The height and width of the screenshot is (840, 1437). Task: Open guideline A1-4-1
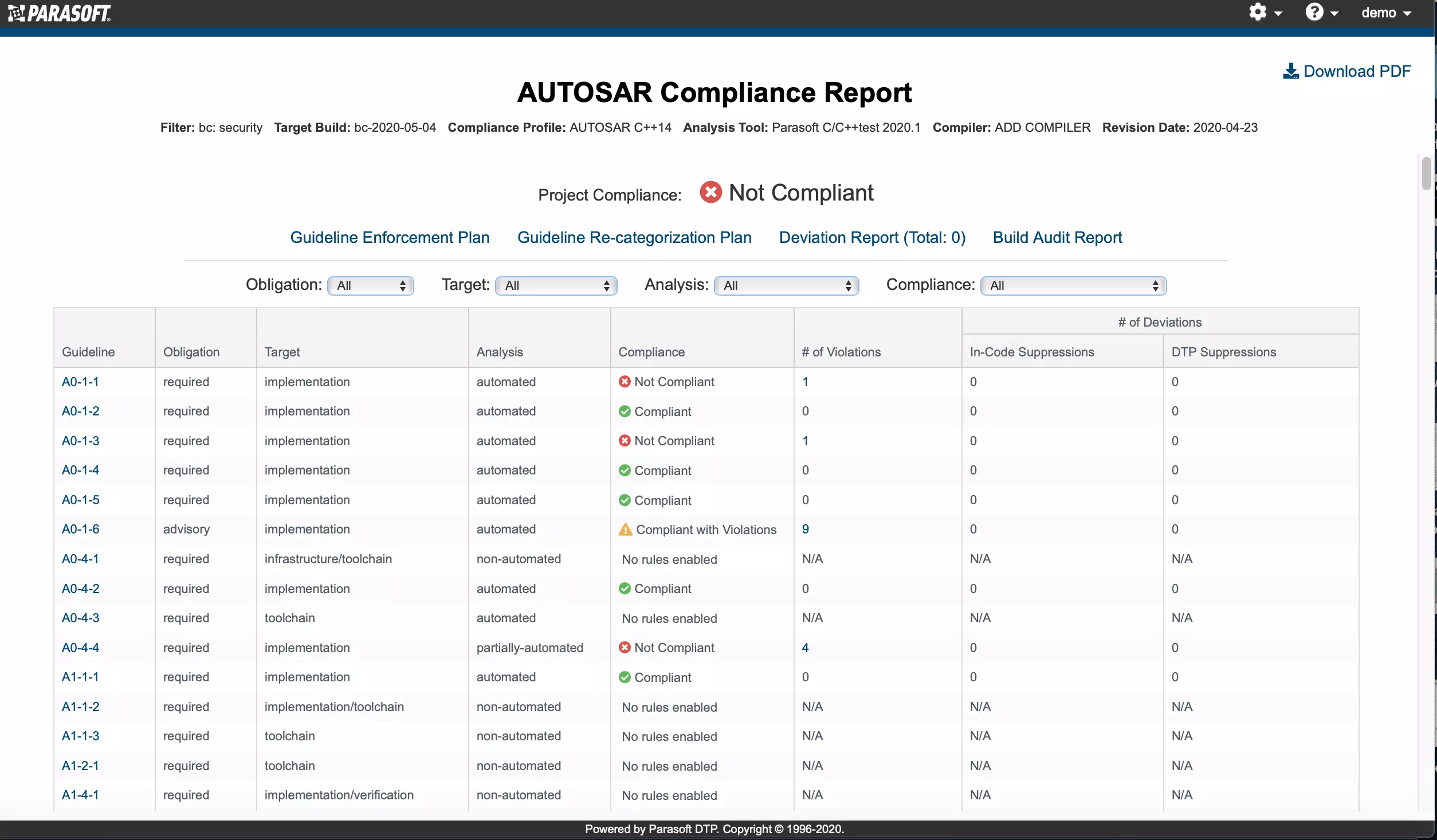tap(80, 795)
